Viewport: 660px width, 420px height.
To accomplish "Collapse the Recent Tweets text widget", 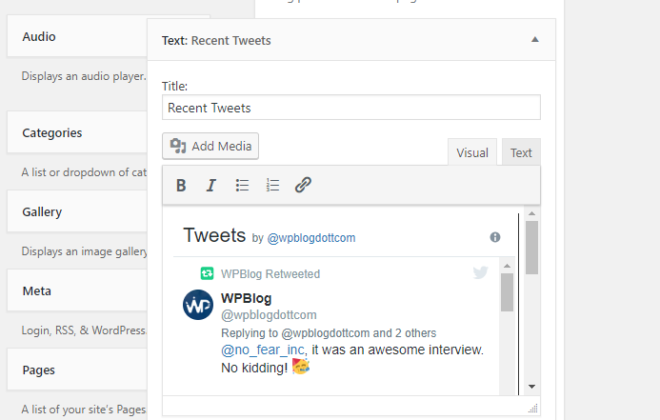I will [535, 40].
